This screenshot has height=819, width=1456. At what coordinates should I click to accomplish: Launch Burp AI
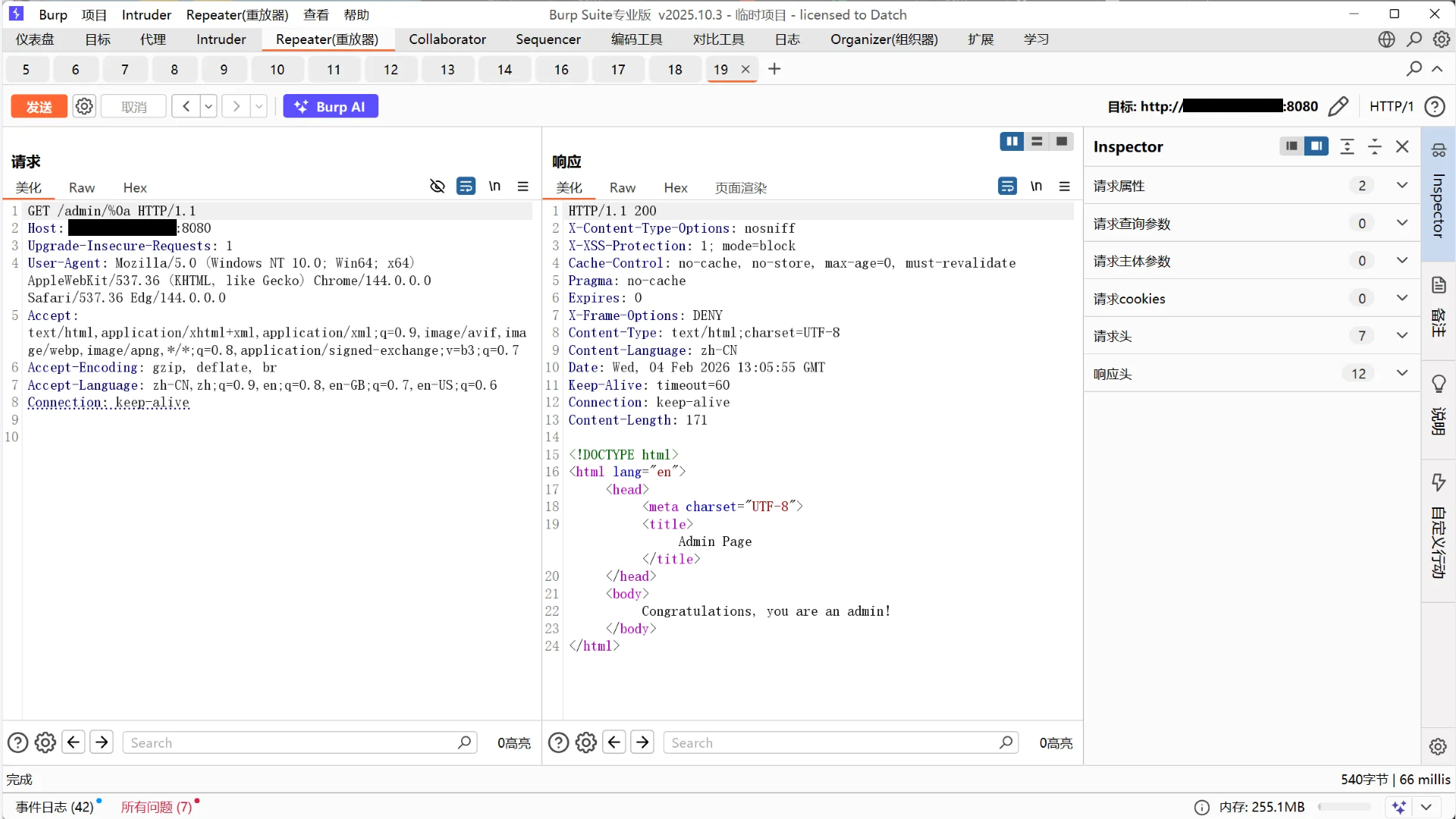click(331, 107)
